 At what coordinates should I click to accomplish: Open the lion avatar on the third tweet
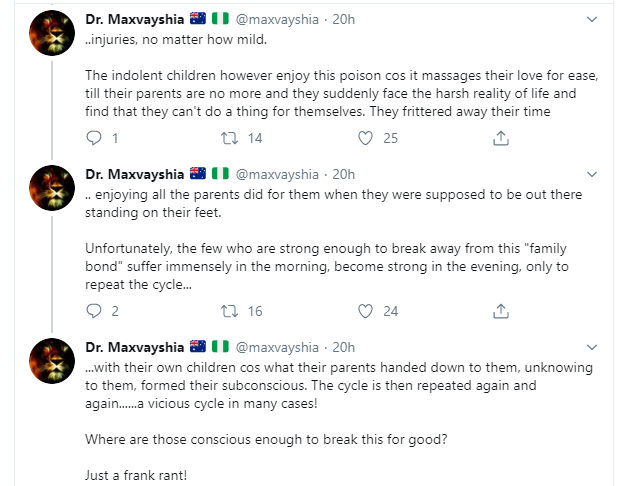(x=50, y=360)
